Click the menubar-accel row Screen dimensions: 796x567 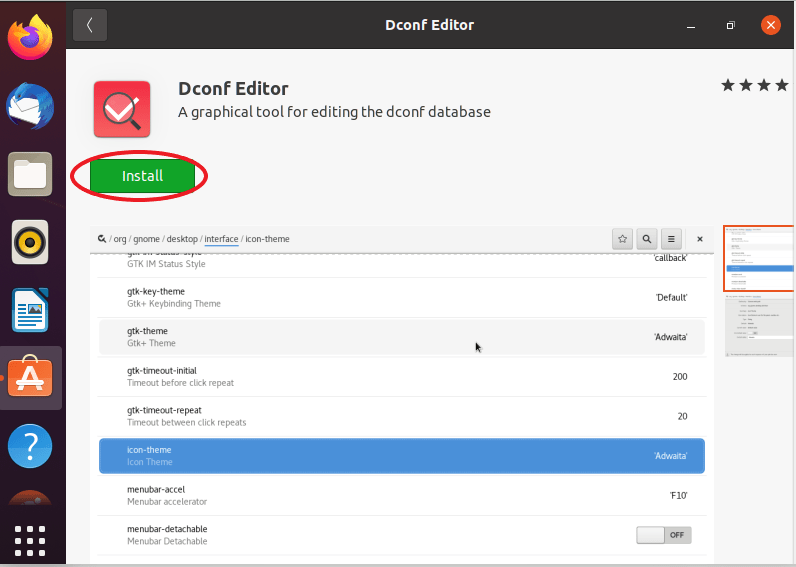402,495
